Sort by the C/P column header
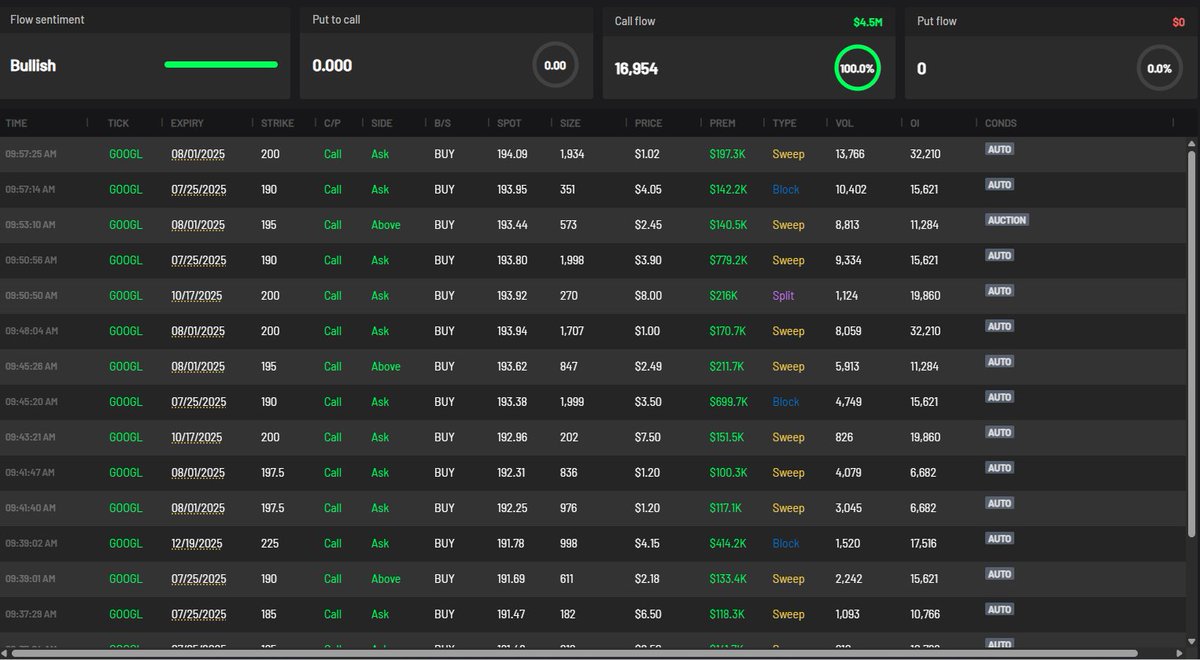Image resolution: width=1200 pixels, height=660 pixels. pyautogui.click(x=332, y=123)
